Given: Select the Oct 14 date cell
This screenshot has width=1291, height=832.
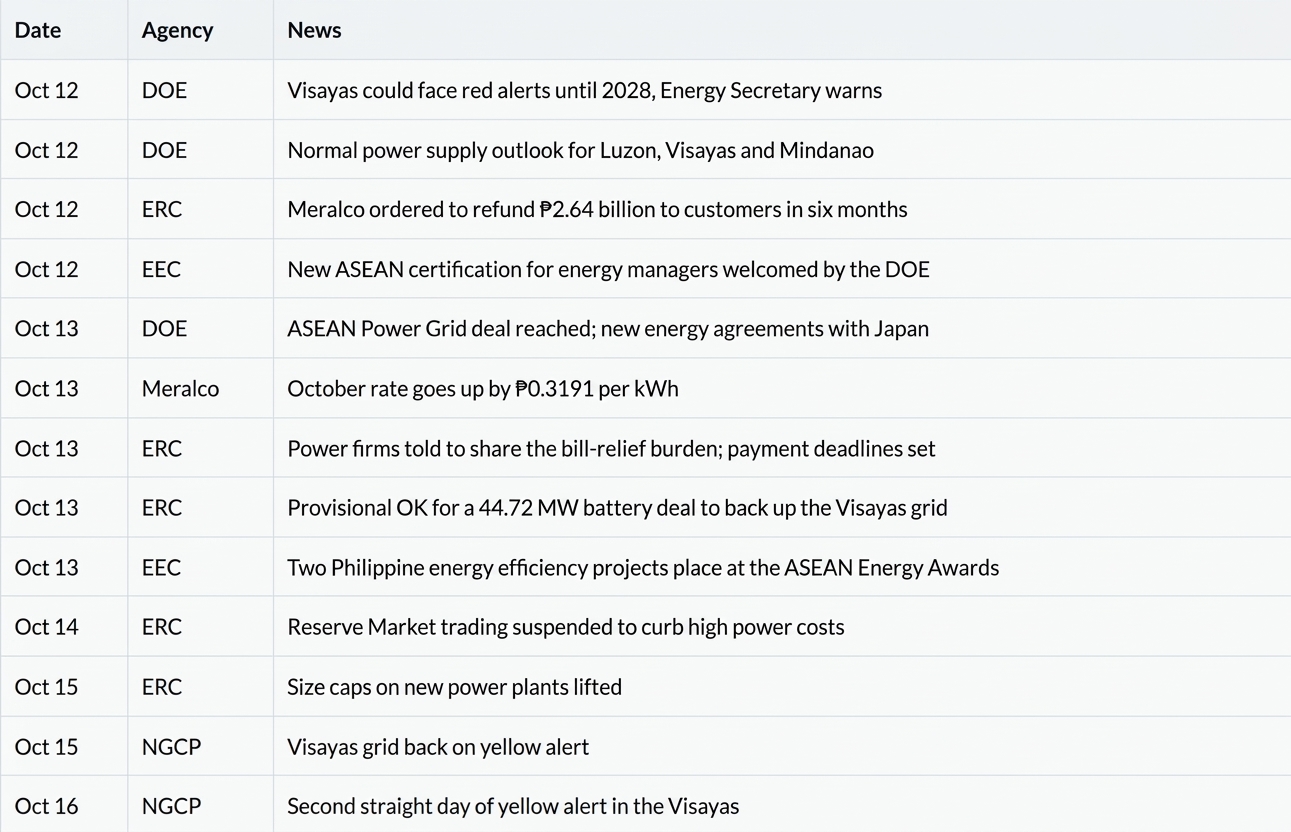Looking at the screenshot, I should pos(46,627).
